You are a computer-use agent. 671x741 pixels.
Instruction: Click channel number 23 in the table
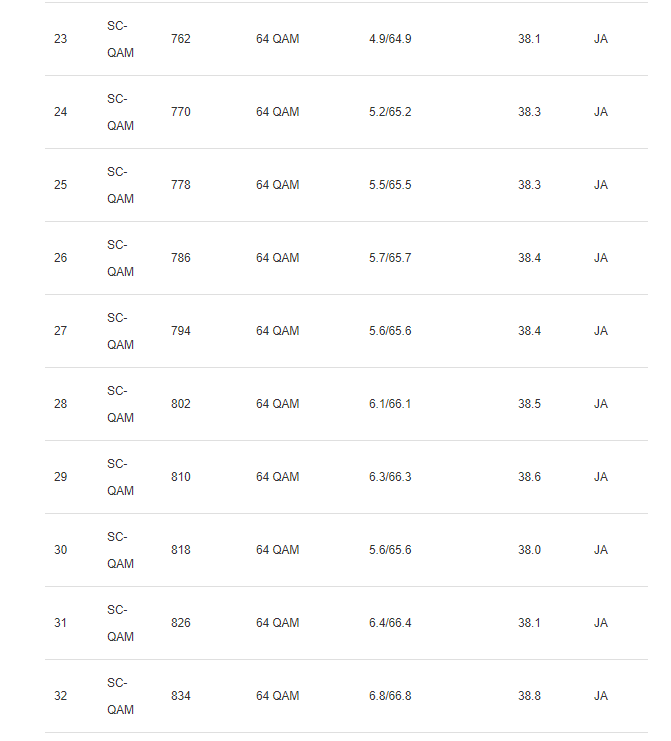(x=60, y=39)
